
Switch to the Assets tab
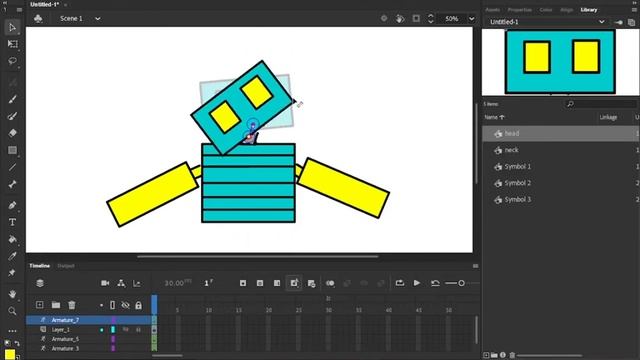tap(492, 10)
